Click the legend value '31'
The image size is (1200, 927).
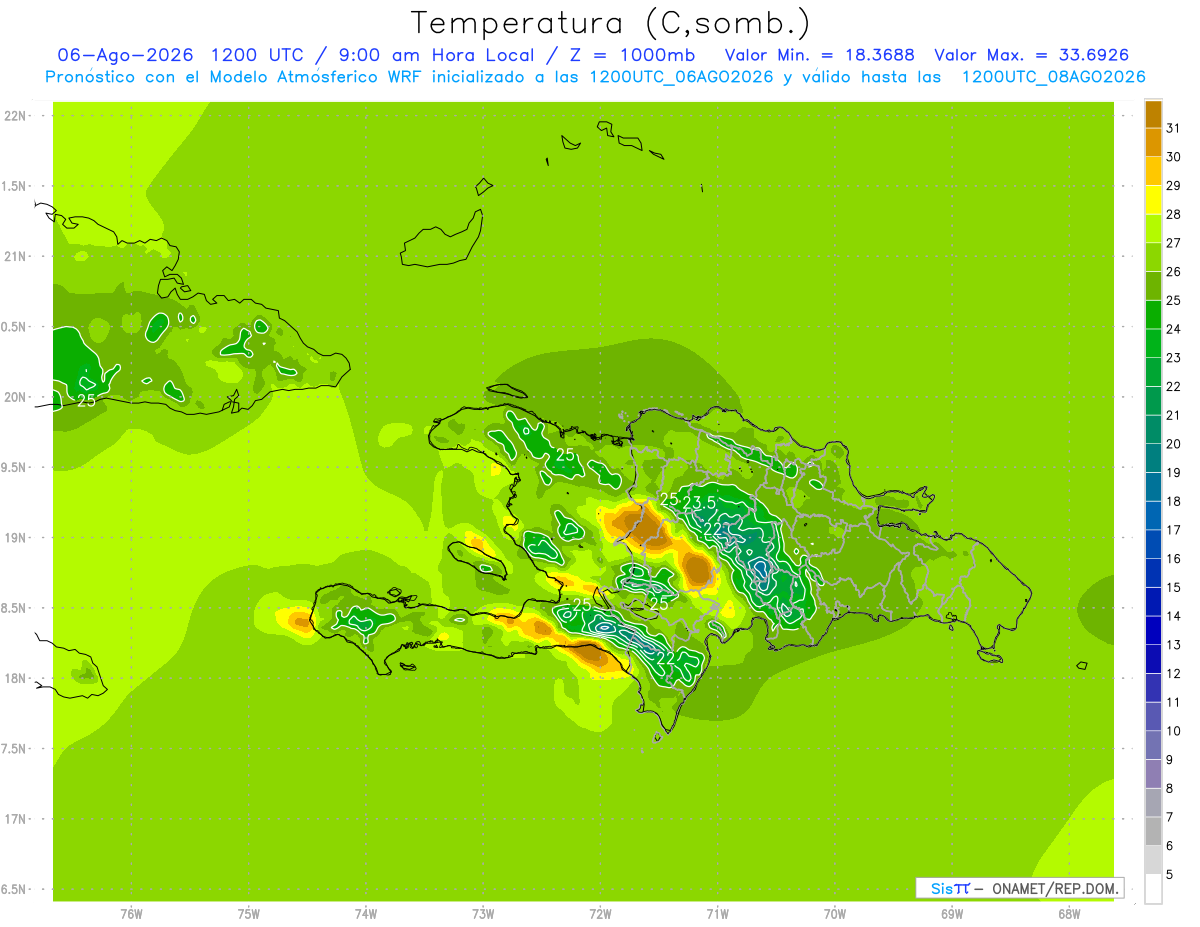tap(1173, 128)
